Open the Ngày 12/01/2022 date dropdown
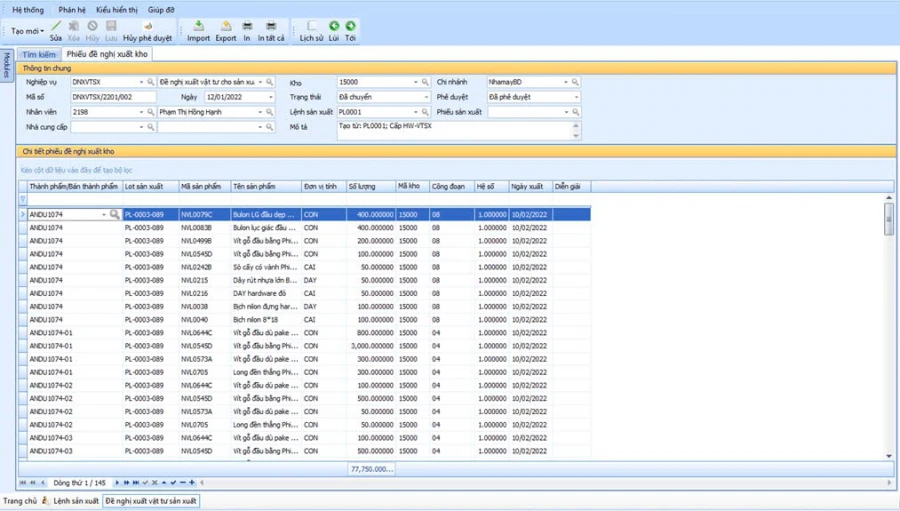This screenshot has width=900, height=511. (x=270, y=97)
